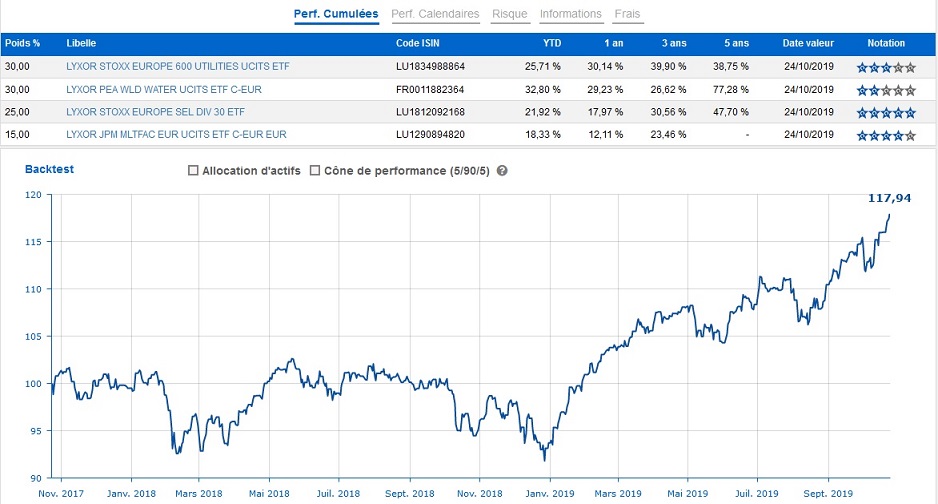
Task: Click the Backtest heading
Action: point(49,169)
